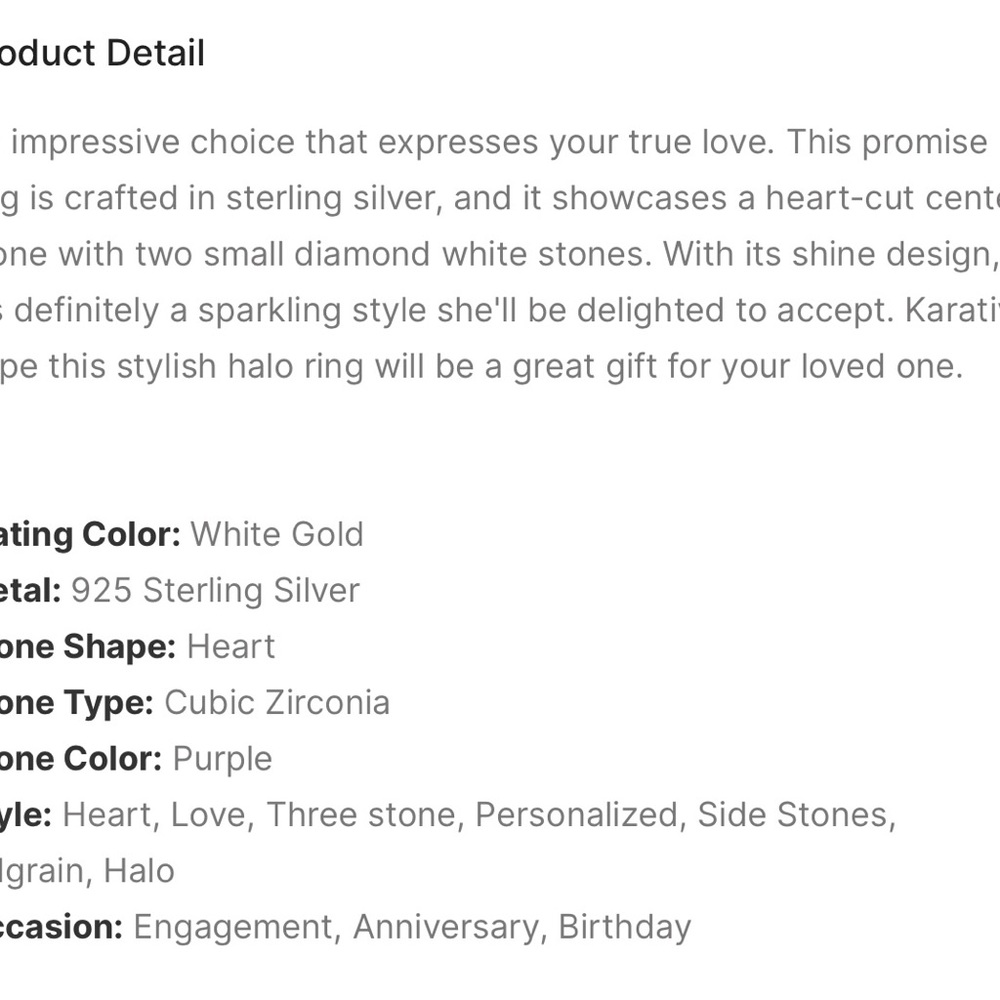The image size is (1000, 1000).
Task: Click the Purple stone color value
Action: point(223,760)
